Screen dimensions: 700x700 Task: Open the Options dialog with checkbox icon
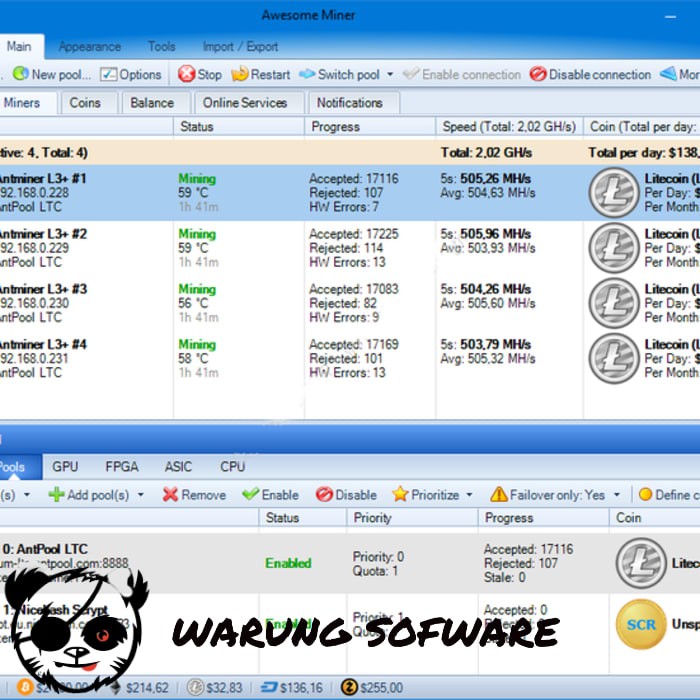tap(109, 74)
